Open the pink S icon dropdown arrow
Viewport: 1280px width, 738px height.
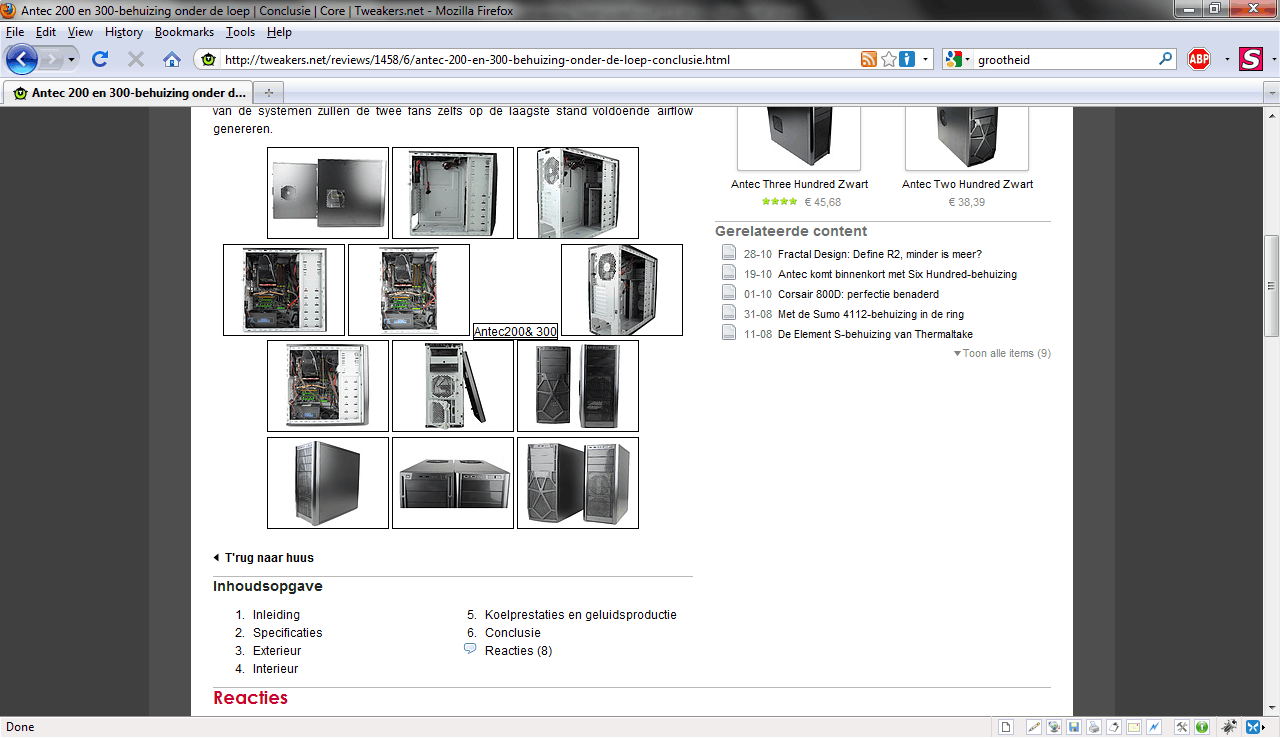1271,60
